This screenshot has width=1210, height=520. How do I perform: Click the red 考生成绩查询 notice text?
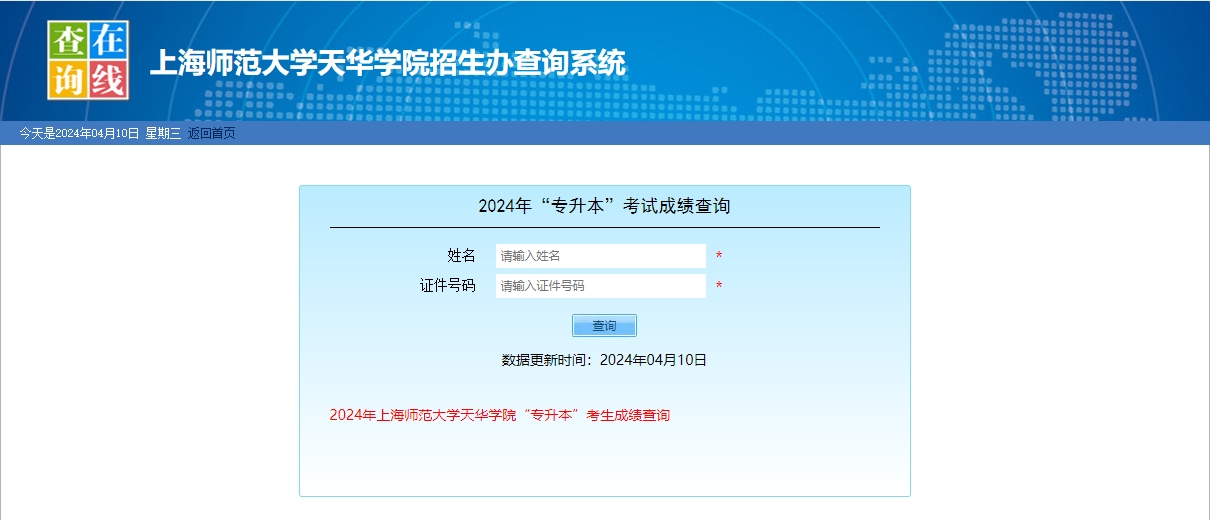[499, 415]
